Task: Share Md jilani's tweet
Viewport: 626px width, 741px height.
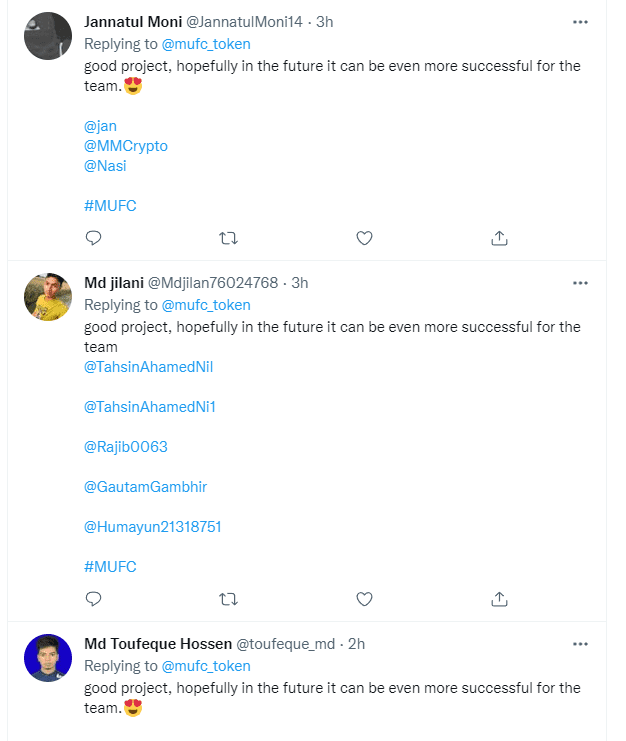Action: [x=500, y=599]
